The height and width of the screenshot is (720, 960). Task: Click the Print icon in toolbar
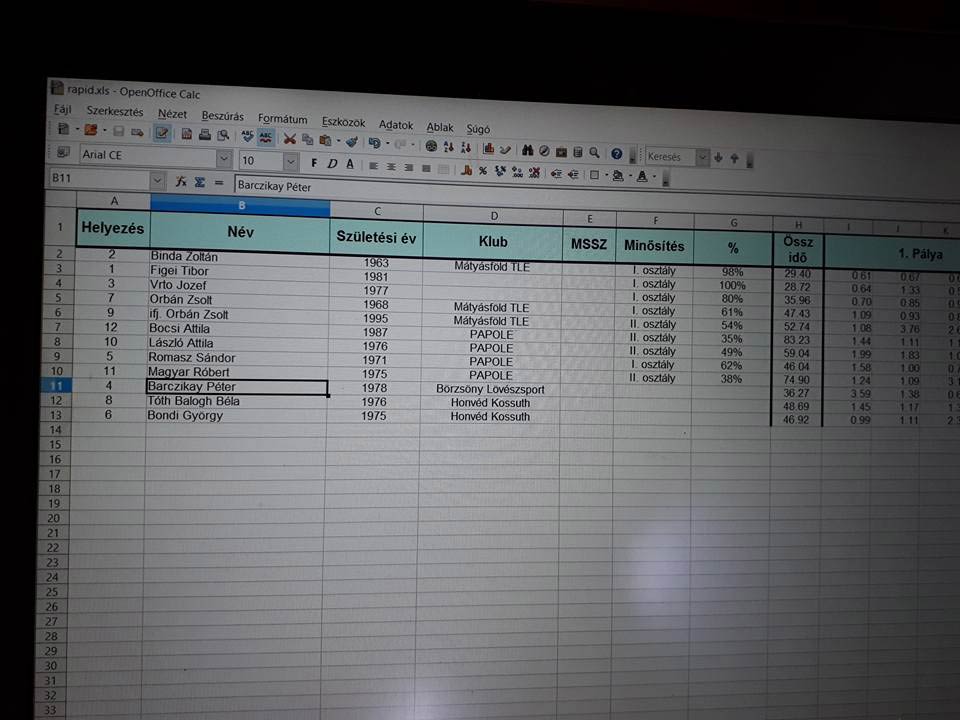tap(204, 135)
